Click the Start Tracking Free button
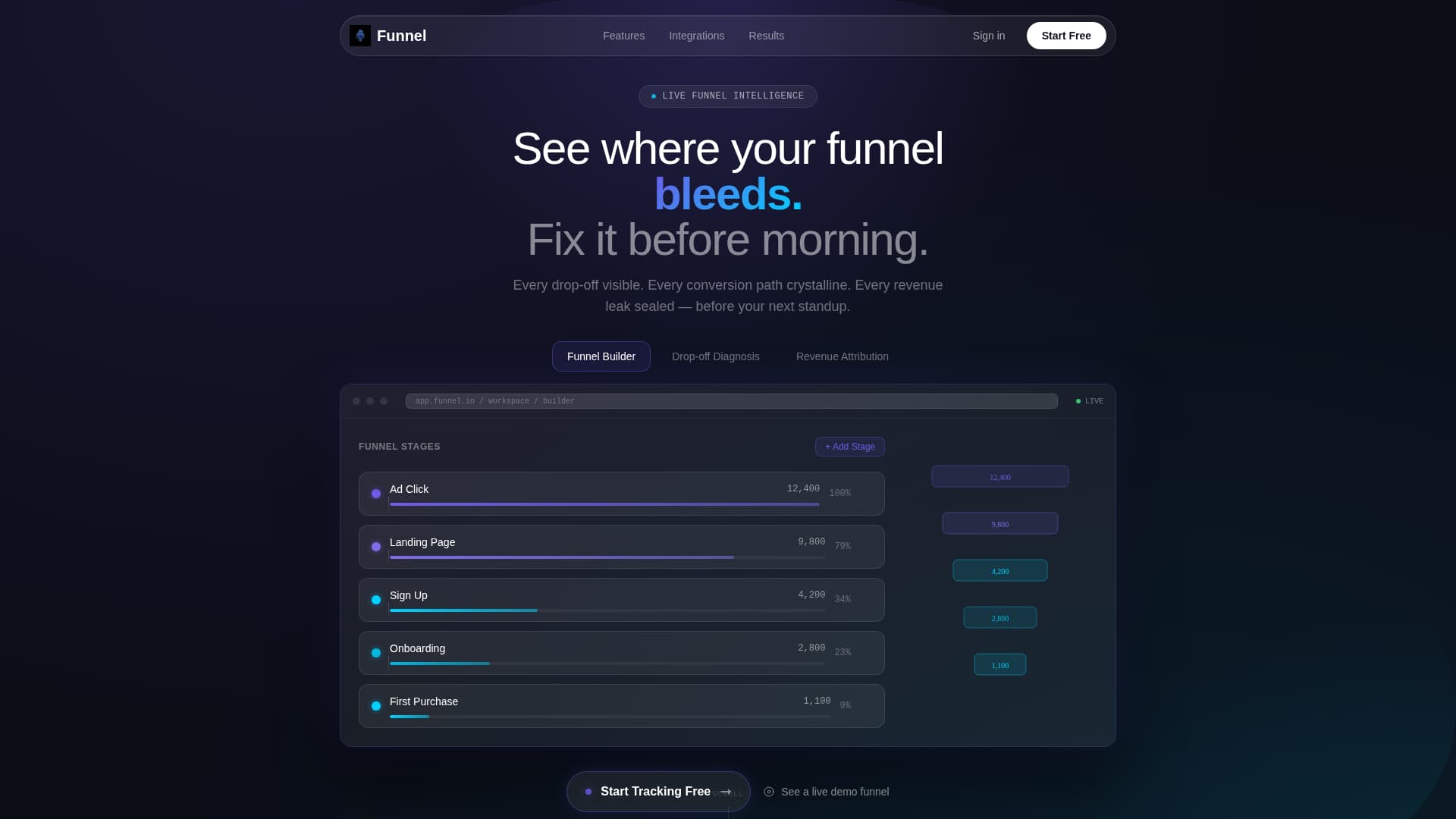 [x=657, y=792]
